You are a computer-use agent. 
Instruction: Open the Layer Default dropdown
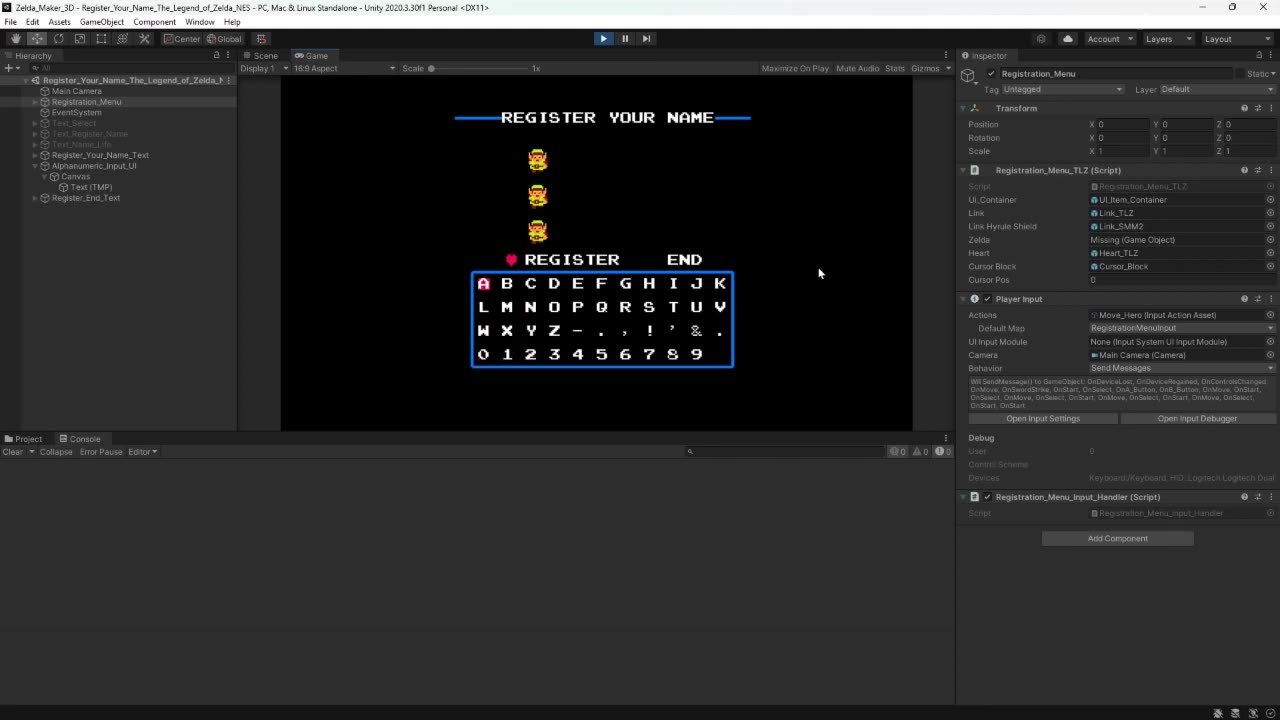coord(1218,90)
